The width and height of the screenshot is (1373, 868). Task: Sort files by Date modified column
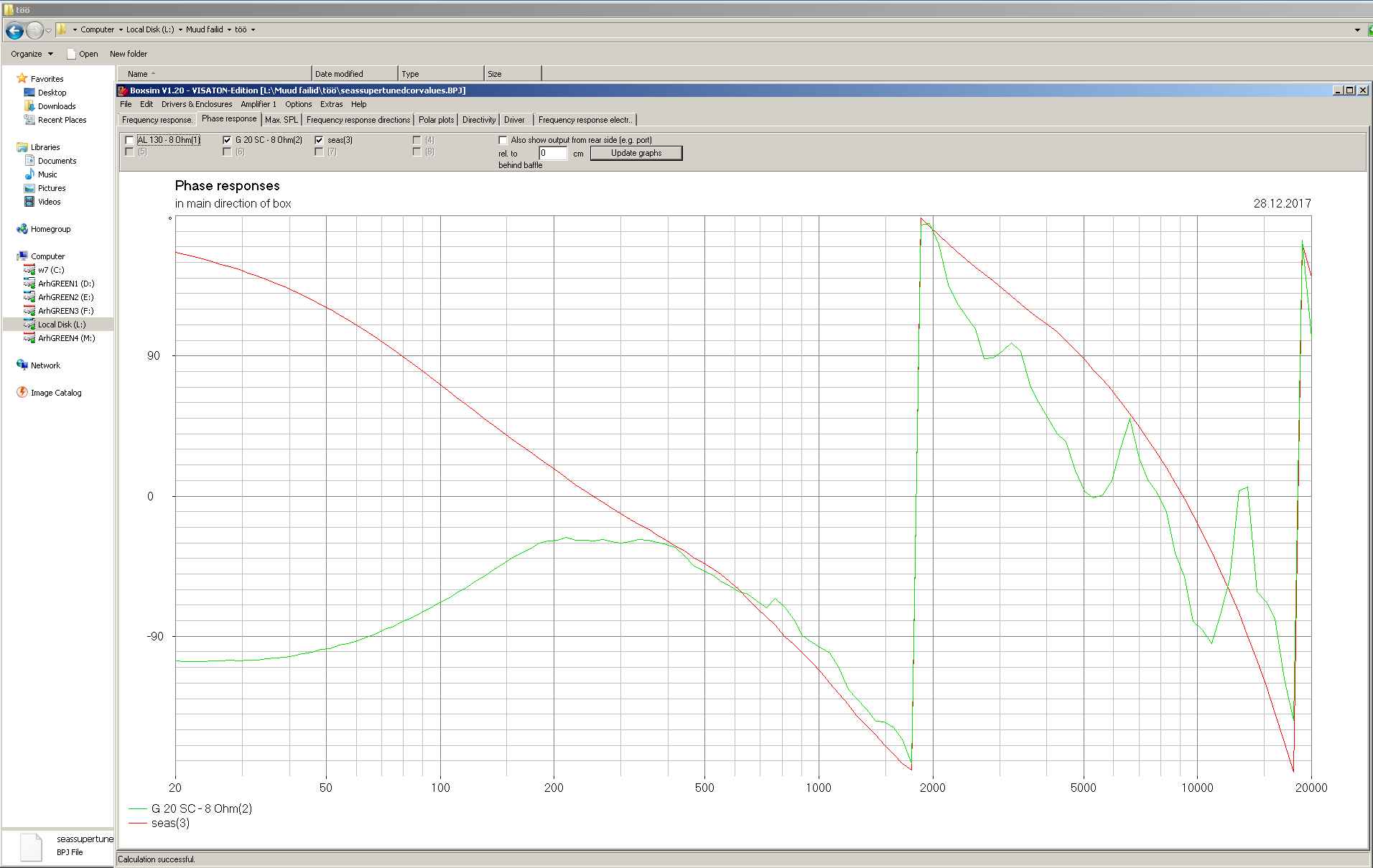[x=355, y=74]
